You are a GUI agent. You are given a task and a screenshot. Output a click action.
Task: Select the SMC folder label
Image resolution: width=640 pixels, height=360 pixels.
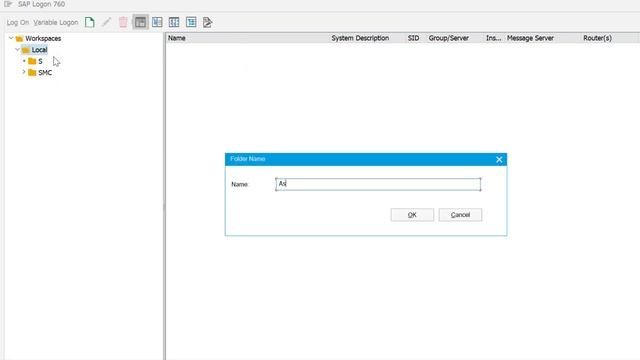coord(45,73)
